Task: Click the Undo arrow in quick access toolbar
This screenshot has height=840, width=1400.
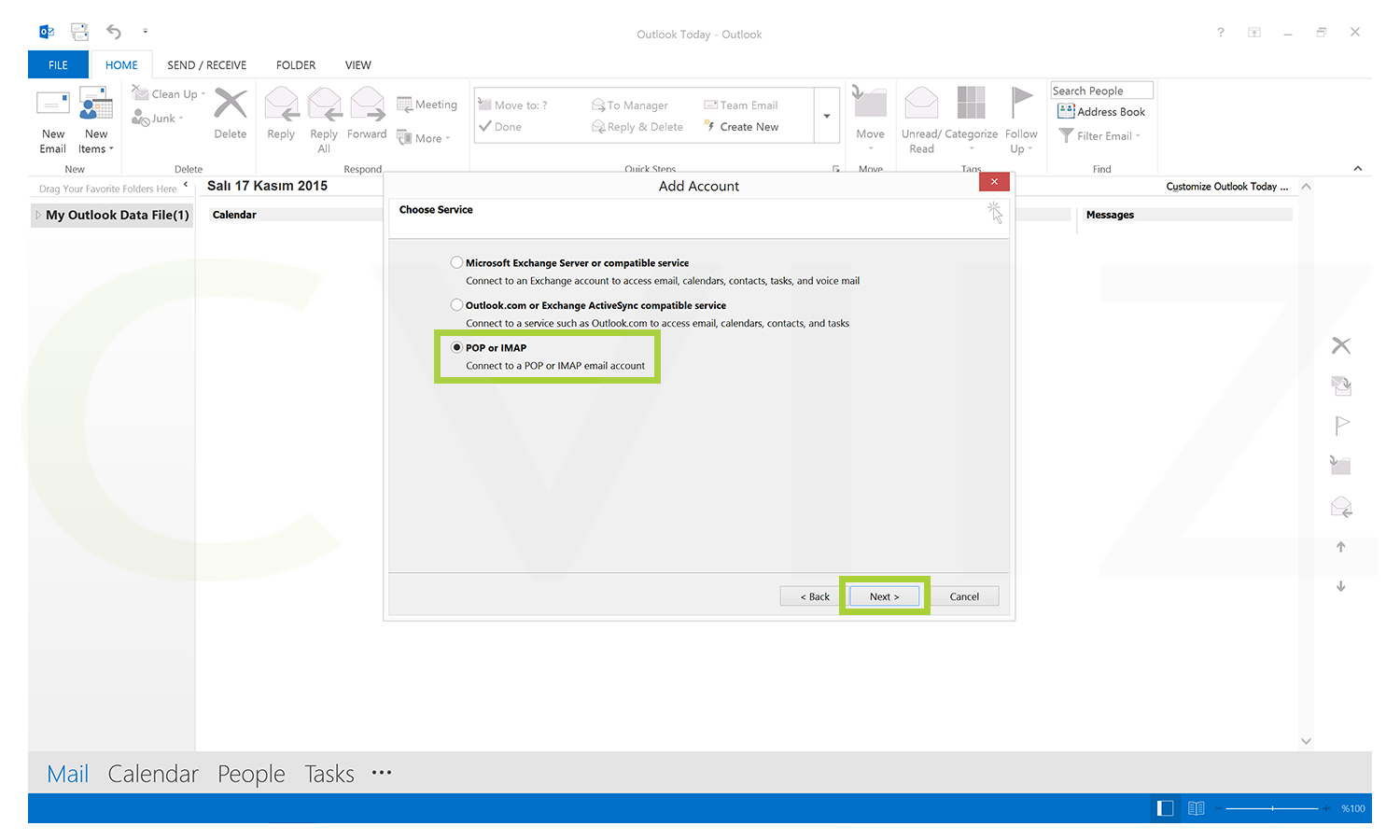Action: pyautogui.click(x=114, y=32)
